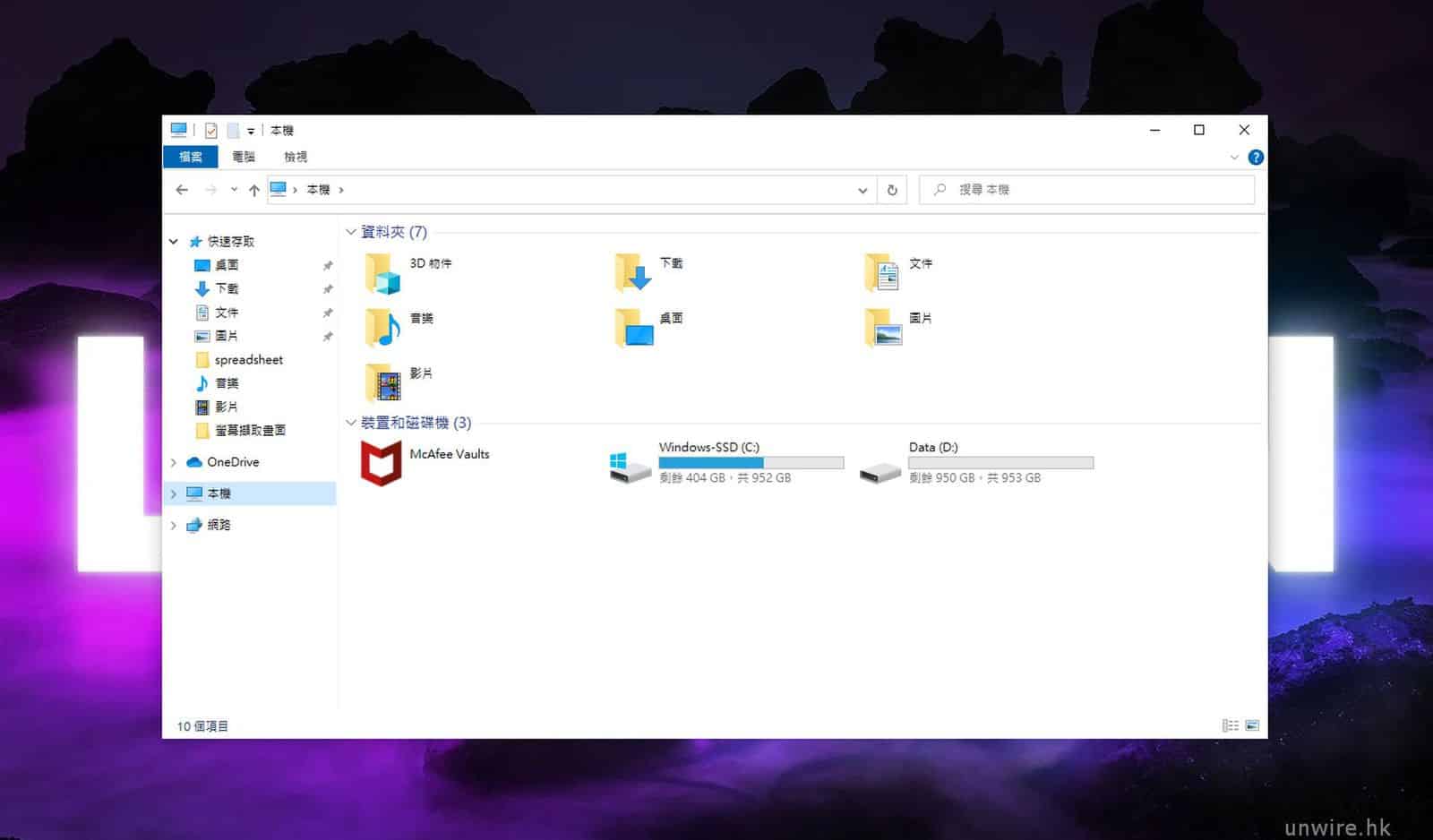The height and width of the screenshot is (840, 1433).
Task: Open the Windows-SSD (C:) drive icon
Action: [630, 467]
